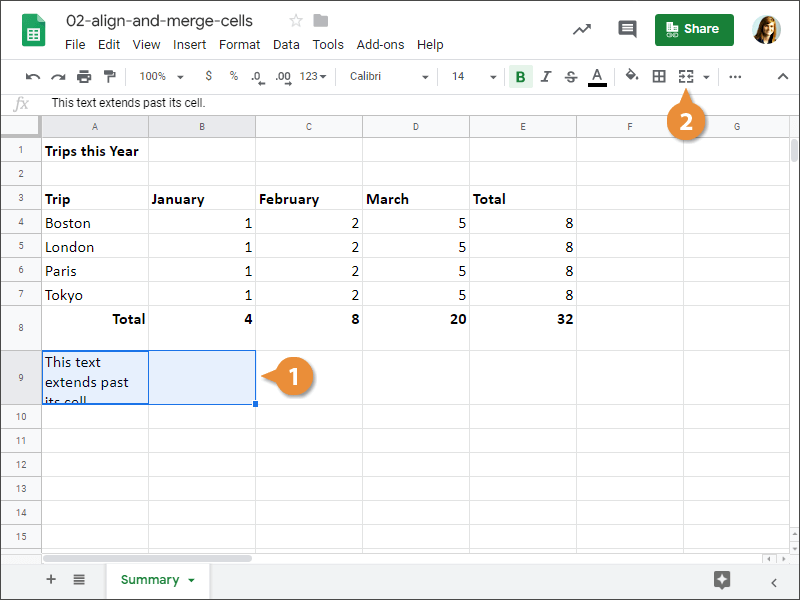Add a new sheet
Image resolution: width=800 pixels, height=600 pixels.
click(x=50, y=579)
